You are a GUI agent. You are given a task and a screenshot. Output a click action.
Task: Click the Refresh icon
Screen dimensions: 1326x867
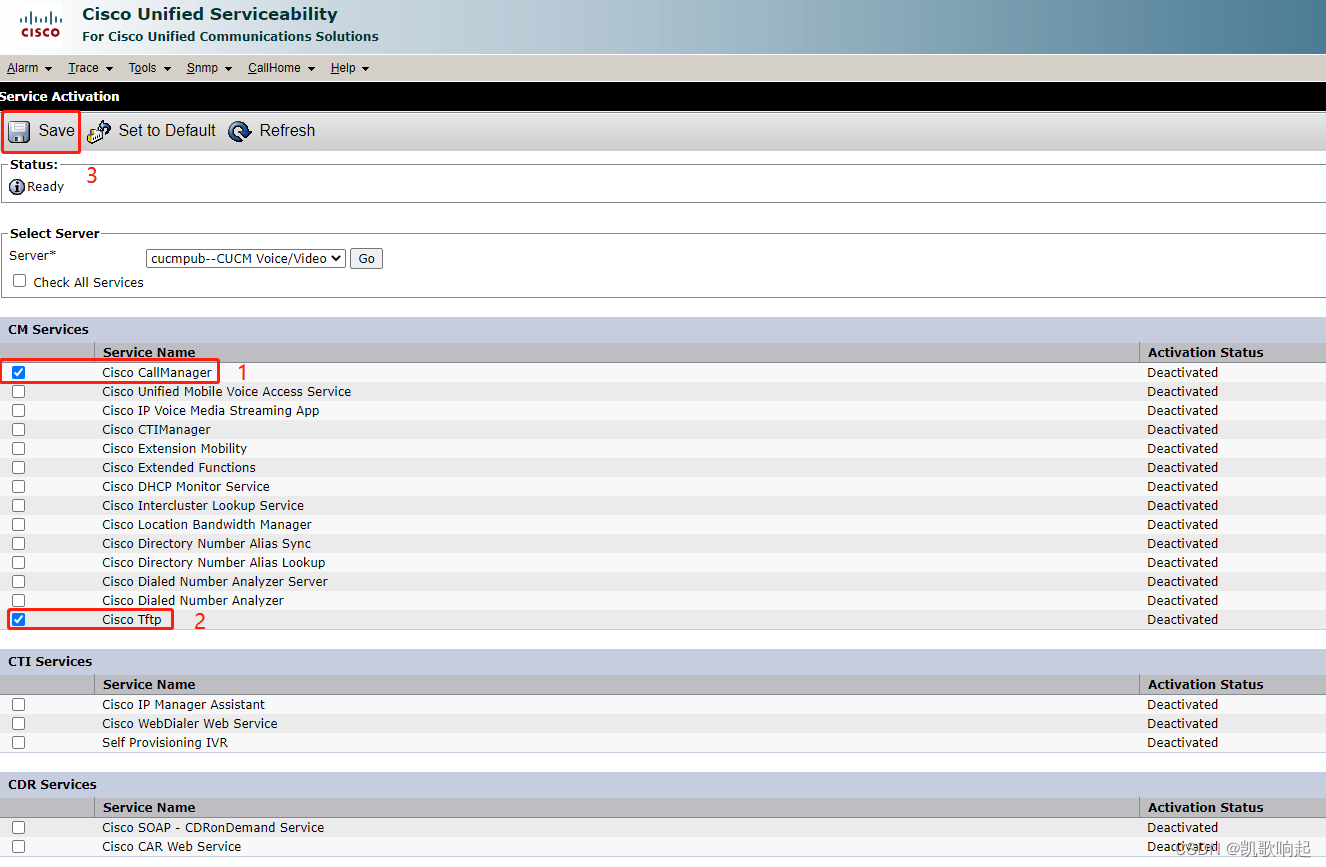(240, 131)
